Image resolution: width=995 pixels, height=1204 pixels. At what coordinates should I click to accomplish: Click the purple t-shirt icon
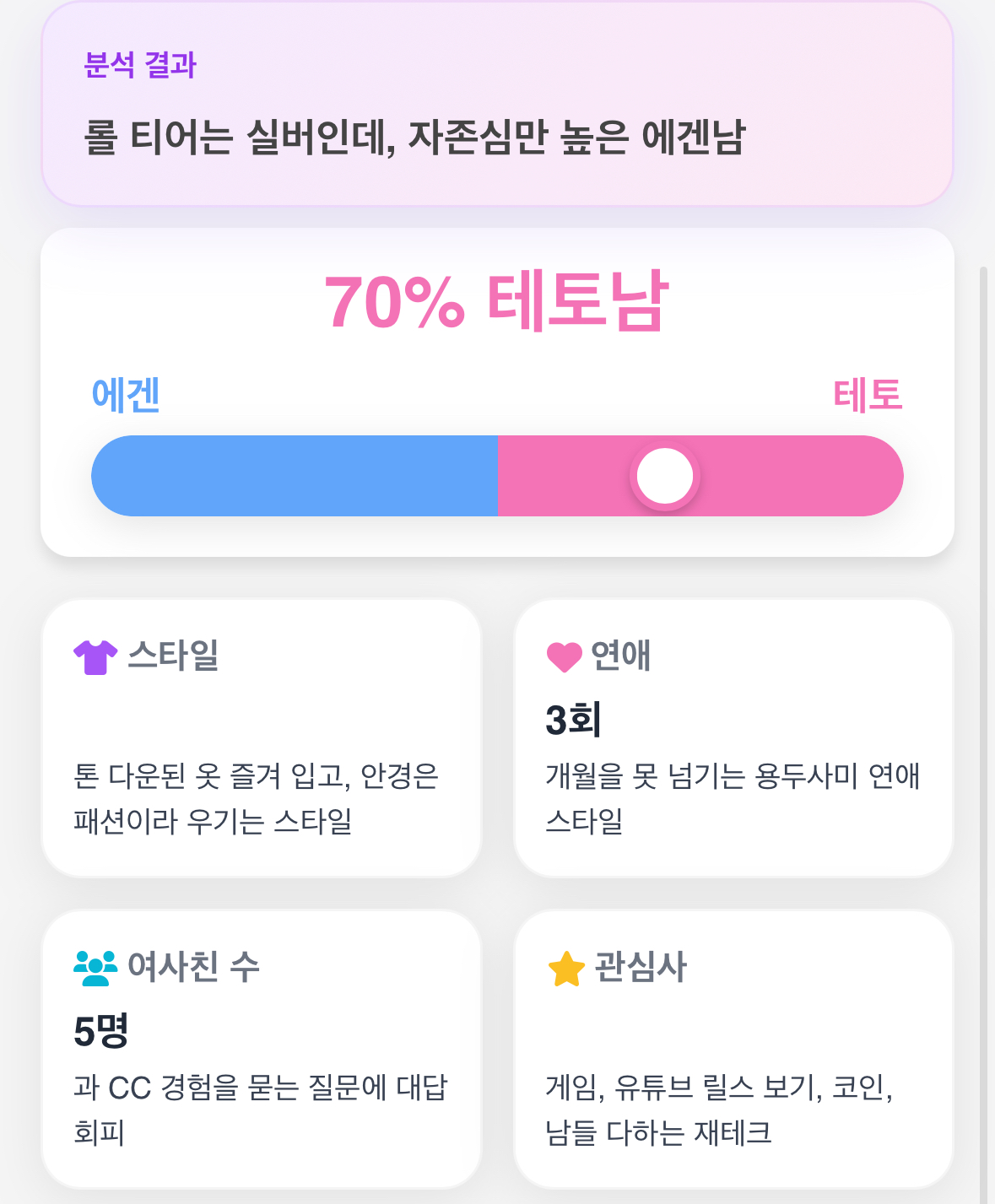click(x=95, y=657)
